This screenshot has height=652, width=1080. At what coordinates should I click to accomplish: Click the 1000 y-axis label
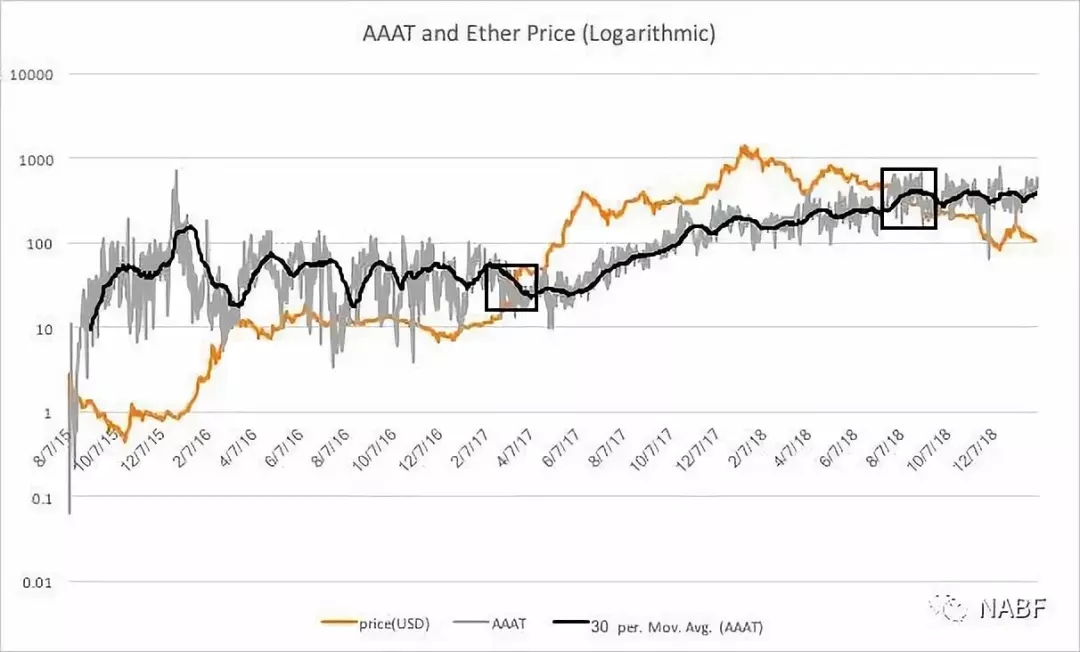click(36, 159)
